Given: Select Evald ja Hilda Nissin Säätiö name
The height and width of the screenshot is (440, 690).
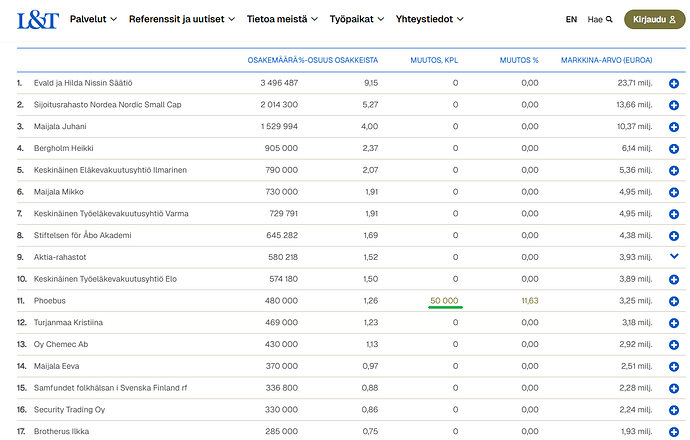Looking at the screenshot, I should click(x=83, y=83).
